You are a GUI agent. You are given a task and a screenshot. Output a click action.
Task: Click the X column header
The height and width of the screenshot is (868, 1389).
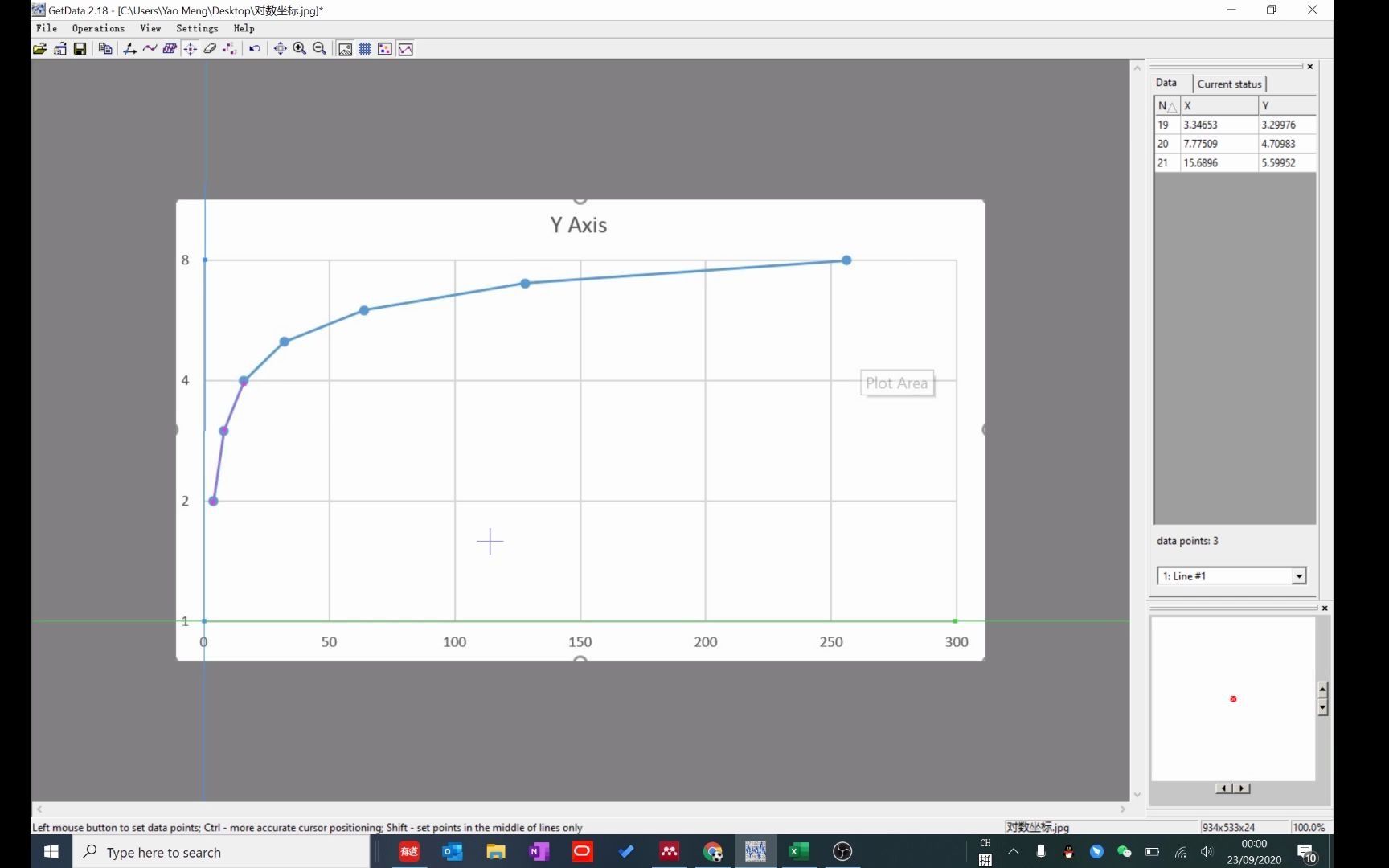tap(1219, 105)
